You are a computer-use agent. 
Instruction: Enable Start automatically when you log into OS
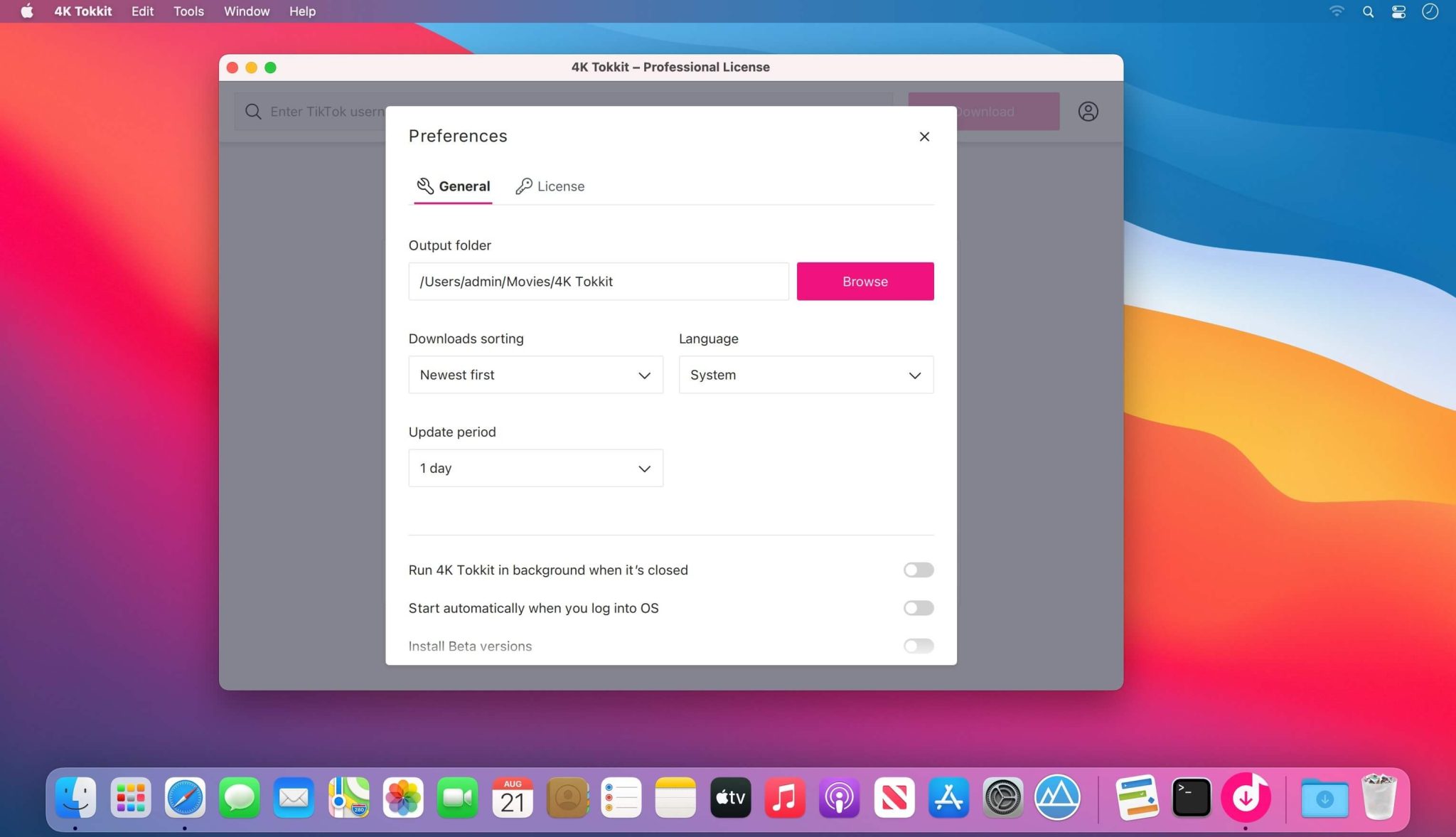click(x=918, y=607)
